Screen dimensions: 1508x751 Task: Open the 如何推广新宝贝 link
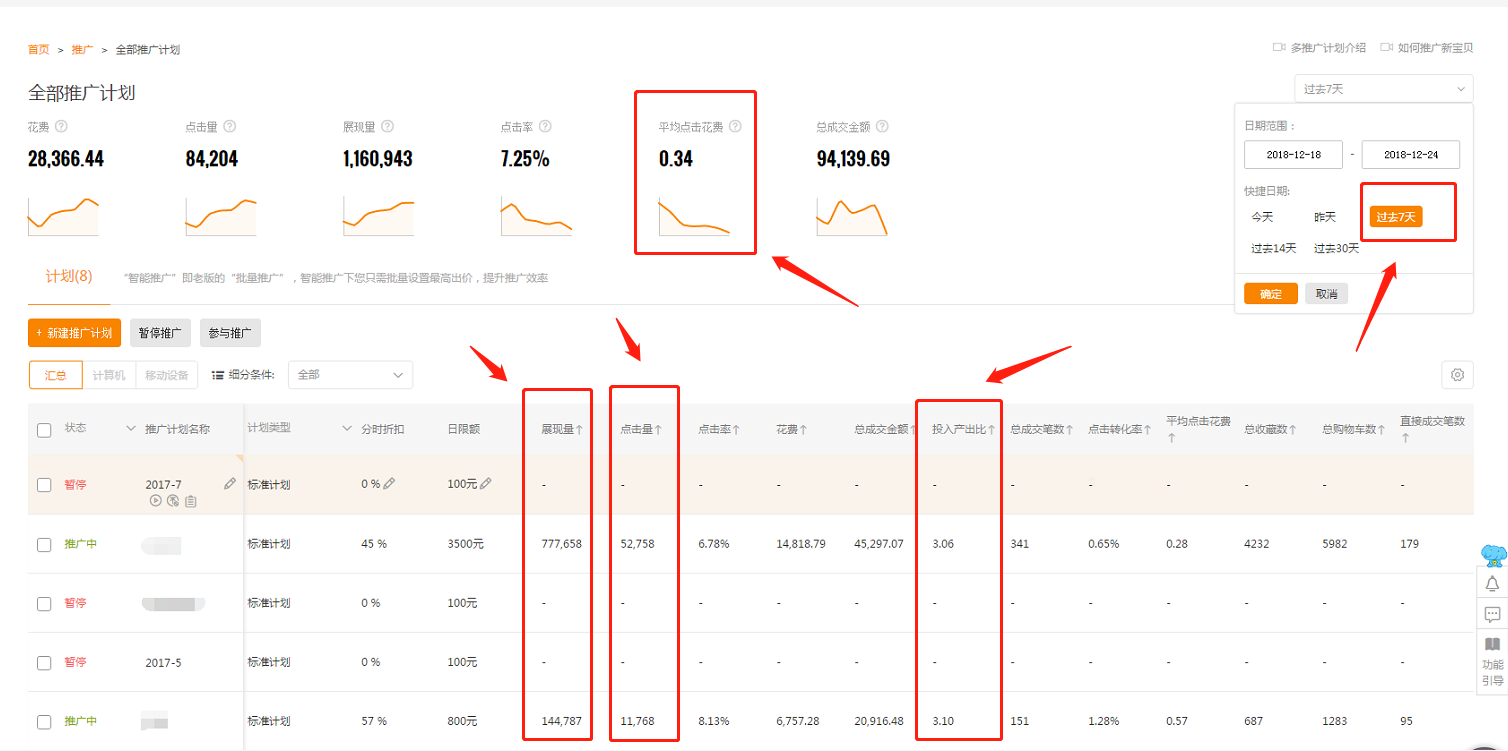coord(1435,47)
